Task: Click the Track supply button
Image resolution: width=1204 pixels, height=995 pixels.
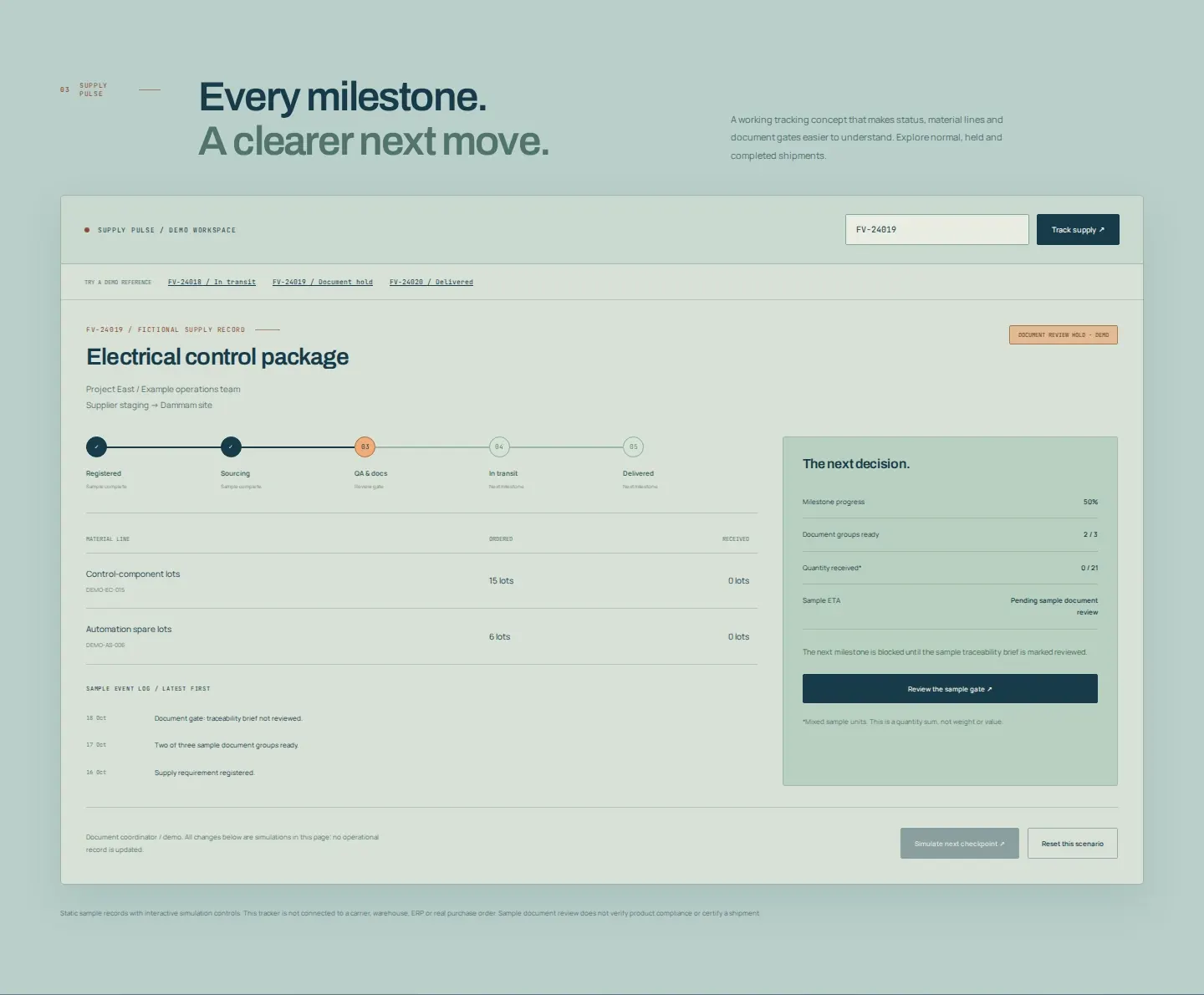Action: (x=1078, y=230)
